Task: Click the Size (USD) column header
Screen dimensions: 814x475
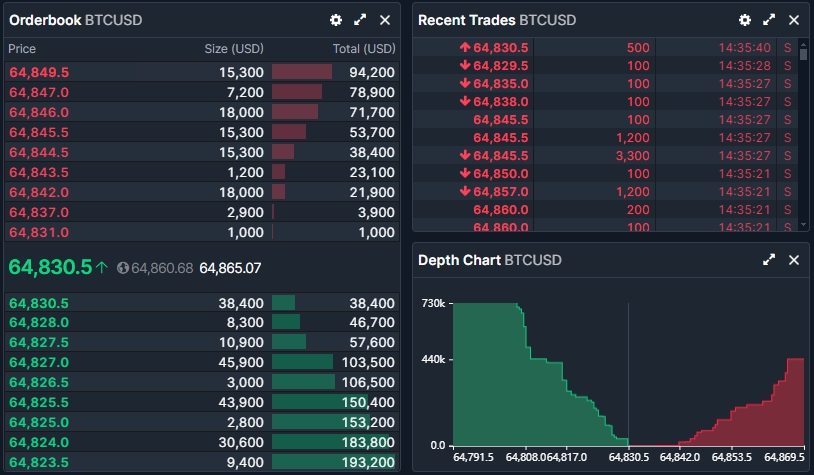Action: point(234,48)
